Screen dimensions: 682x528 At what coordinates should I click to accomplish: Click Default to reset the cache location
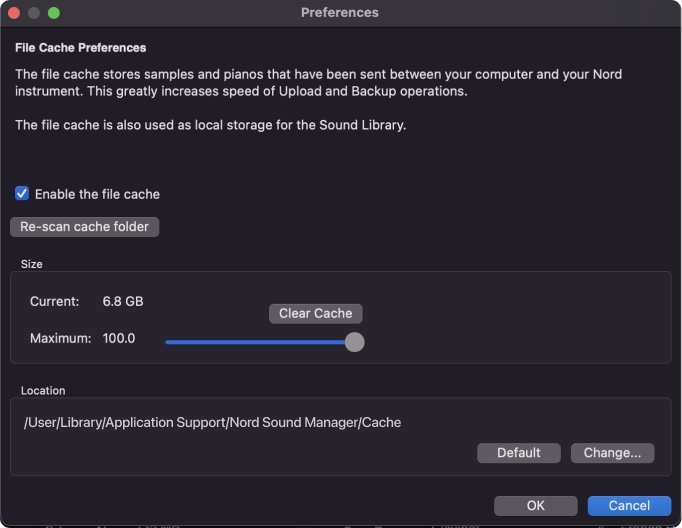518,453
